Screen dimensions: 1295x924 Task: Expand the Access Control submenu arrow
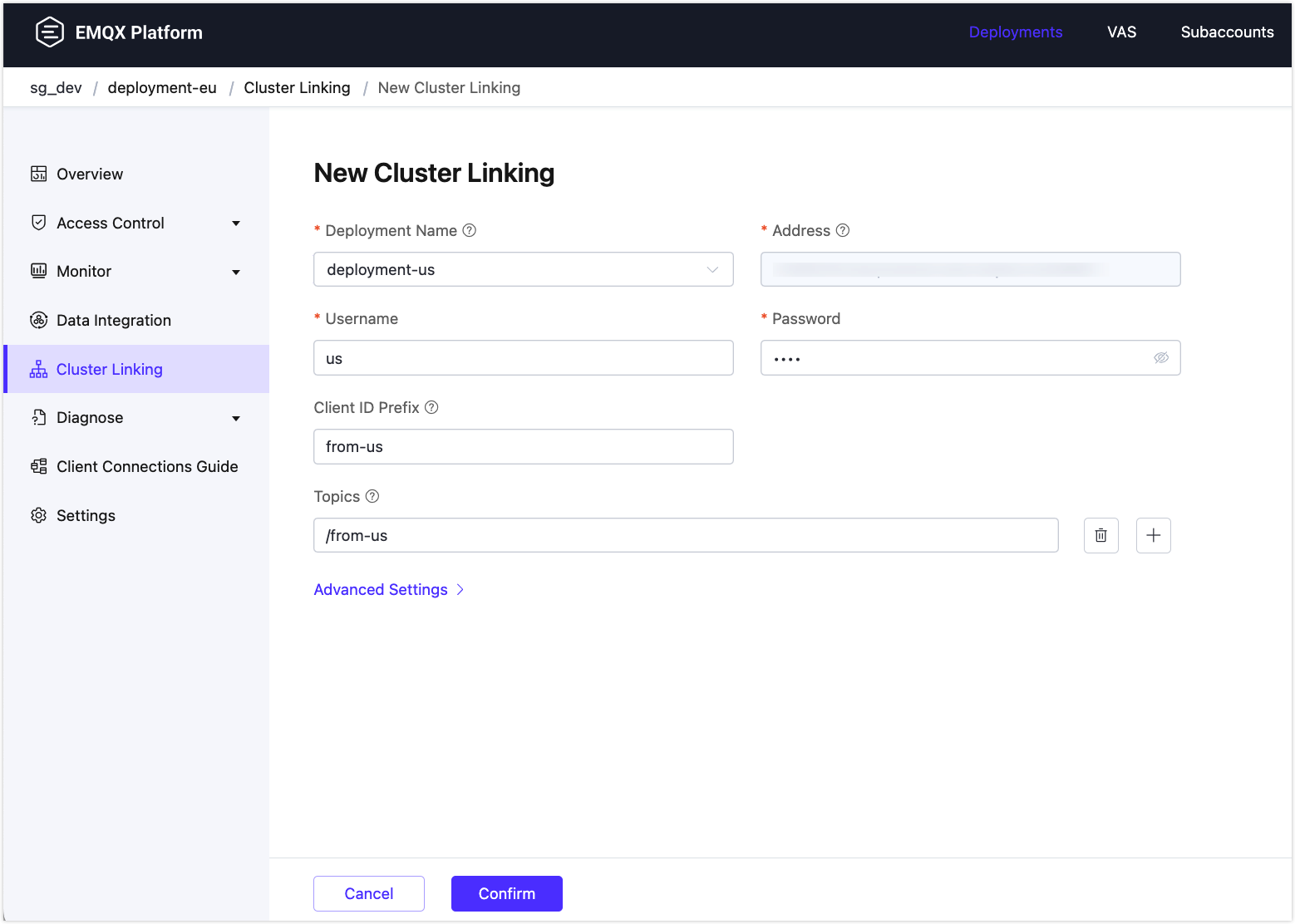[236, 224]
